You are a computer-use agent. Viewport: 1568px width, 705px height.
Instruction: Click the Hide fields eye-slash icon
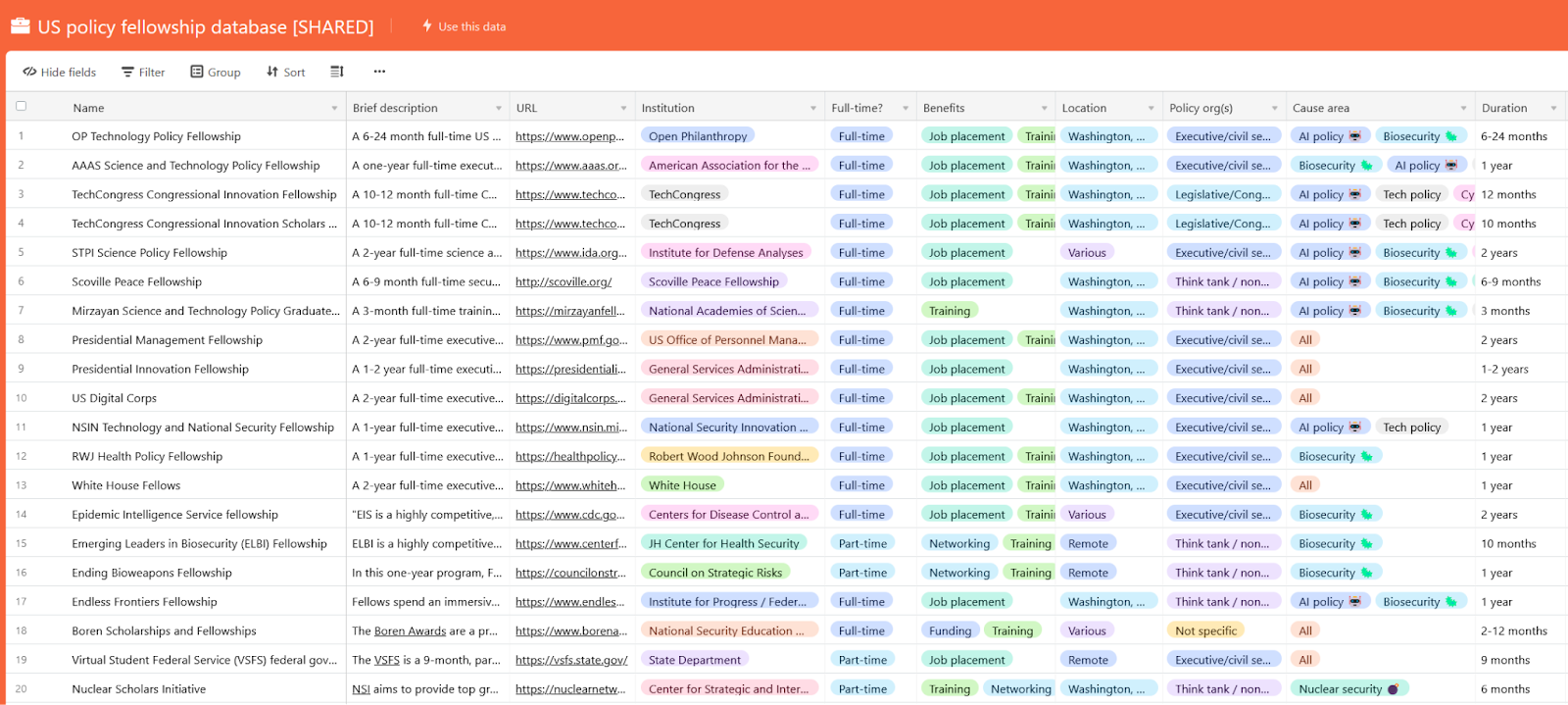tap(29, 72)
